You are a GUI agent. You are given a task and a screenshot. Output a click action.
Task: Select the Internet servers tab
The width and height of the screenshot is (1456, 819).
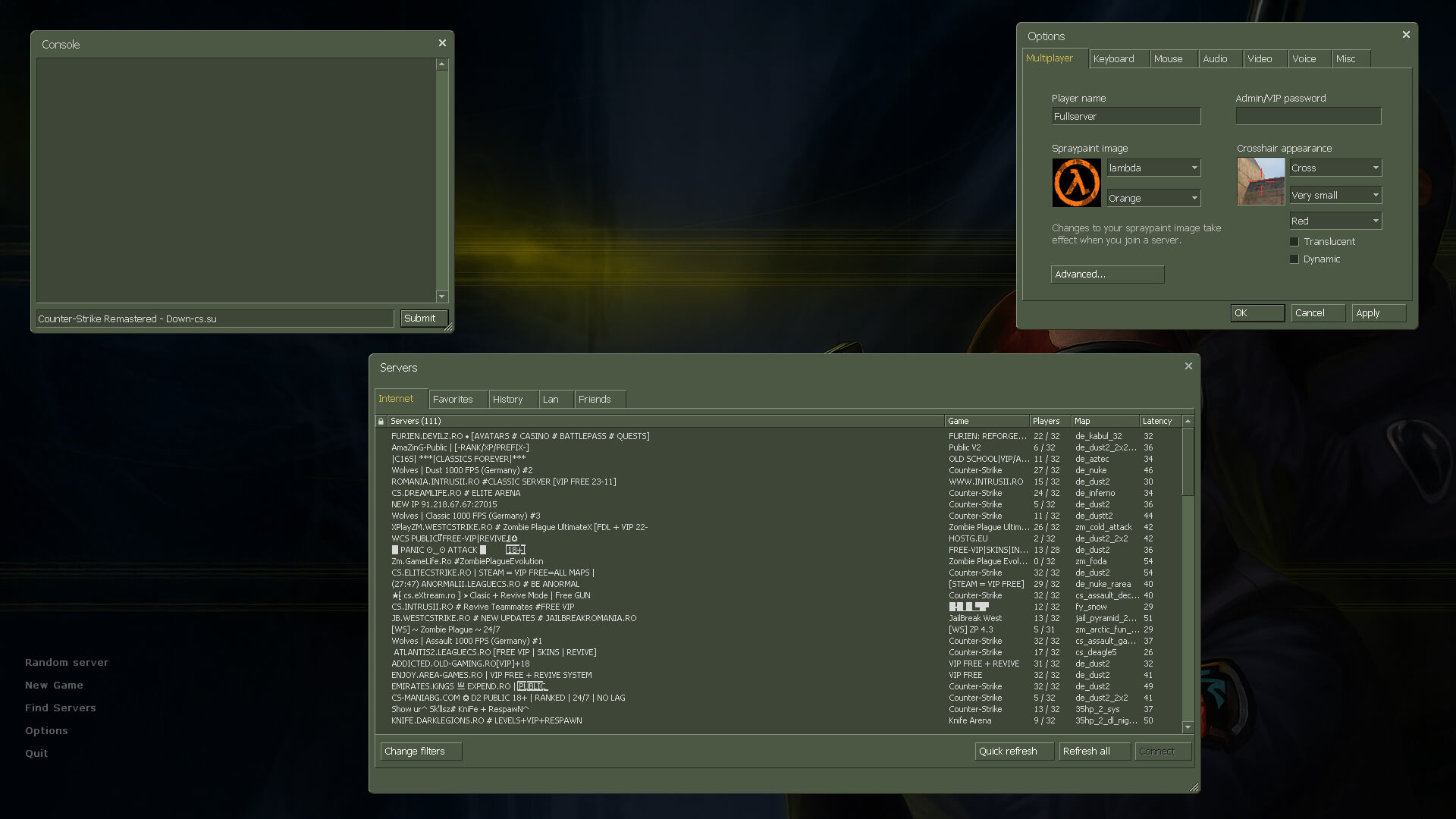click(x=401, y=399)
